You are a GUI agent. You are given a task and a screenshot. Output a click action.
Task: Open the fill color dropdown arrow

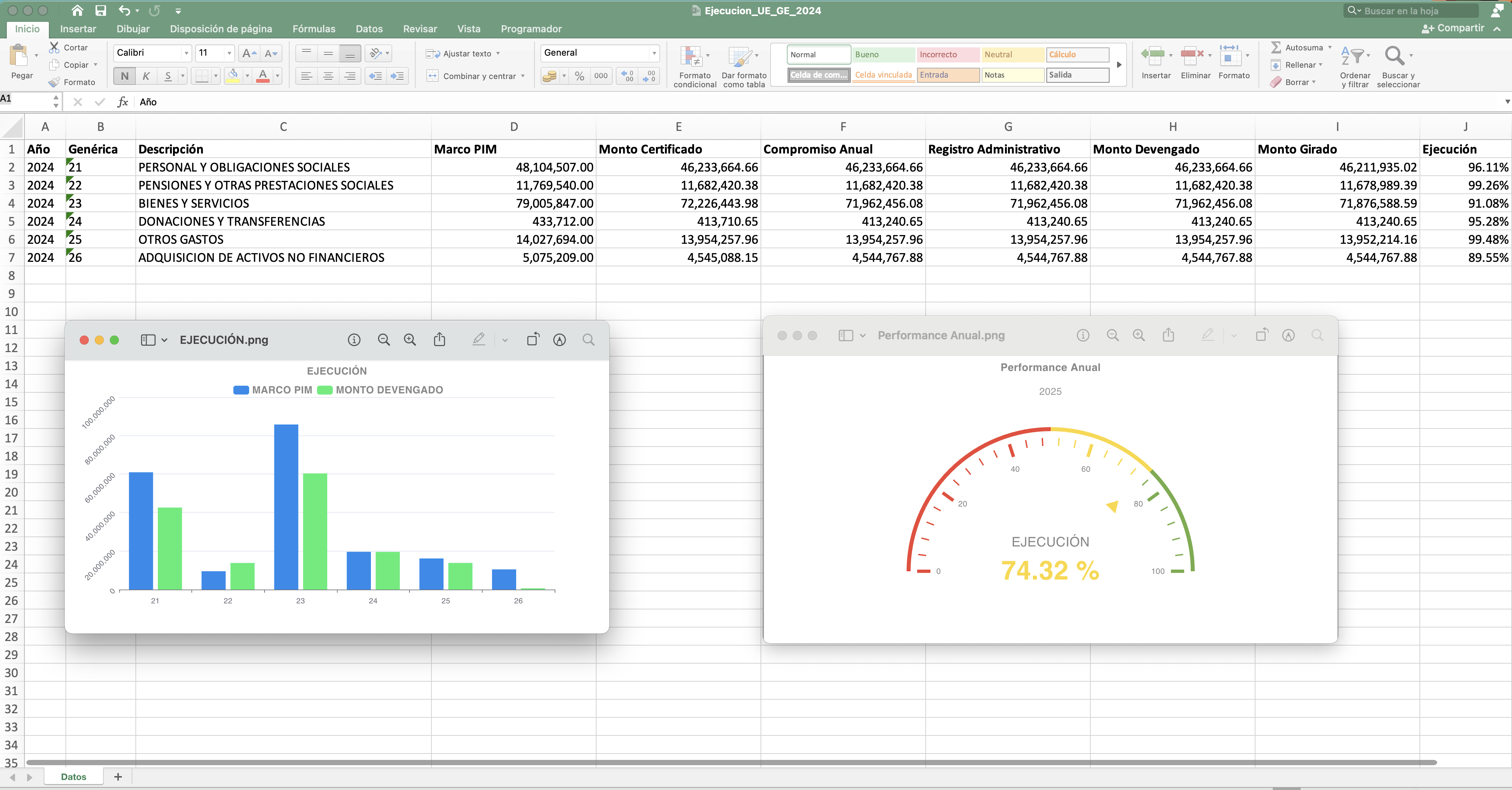[246, 76]
